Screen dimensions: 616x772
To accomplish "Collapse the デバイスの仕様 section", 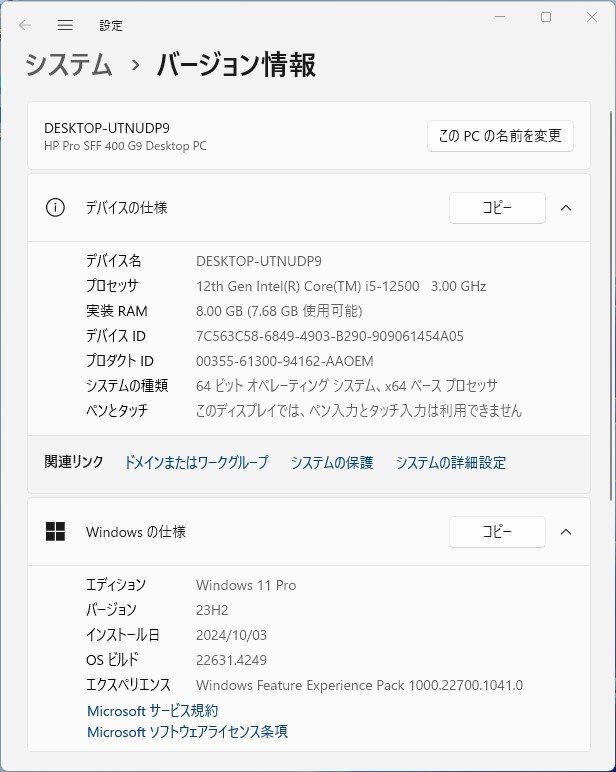I will click(566, 208).
